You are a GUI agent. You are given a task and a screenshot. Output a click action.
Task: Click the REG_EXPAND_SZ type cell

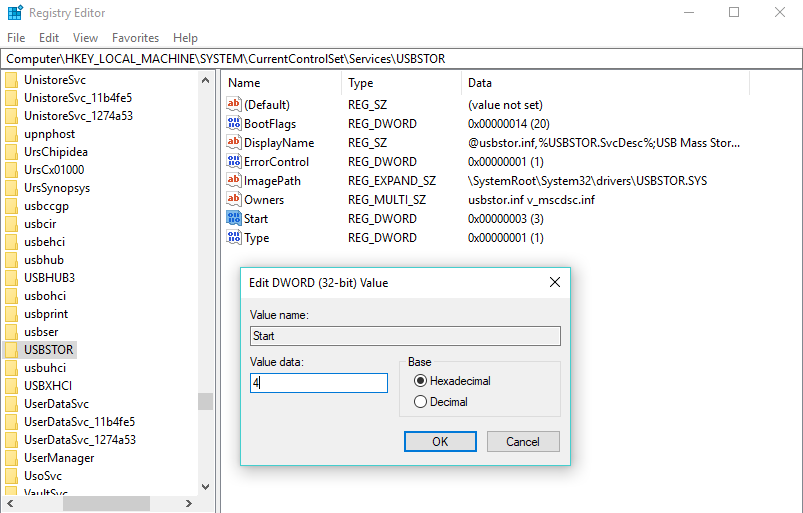tap(392, 180)
